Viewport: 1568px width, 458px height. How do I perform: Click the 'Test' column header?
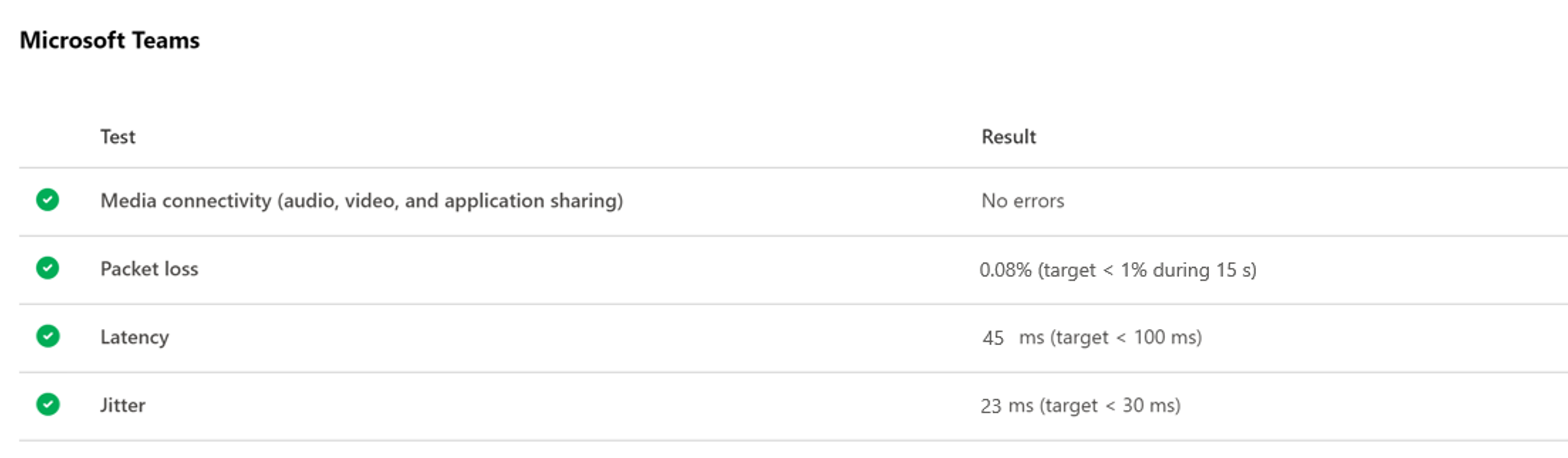coord(117,137)
